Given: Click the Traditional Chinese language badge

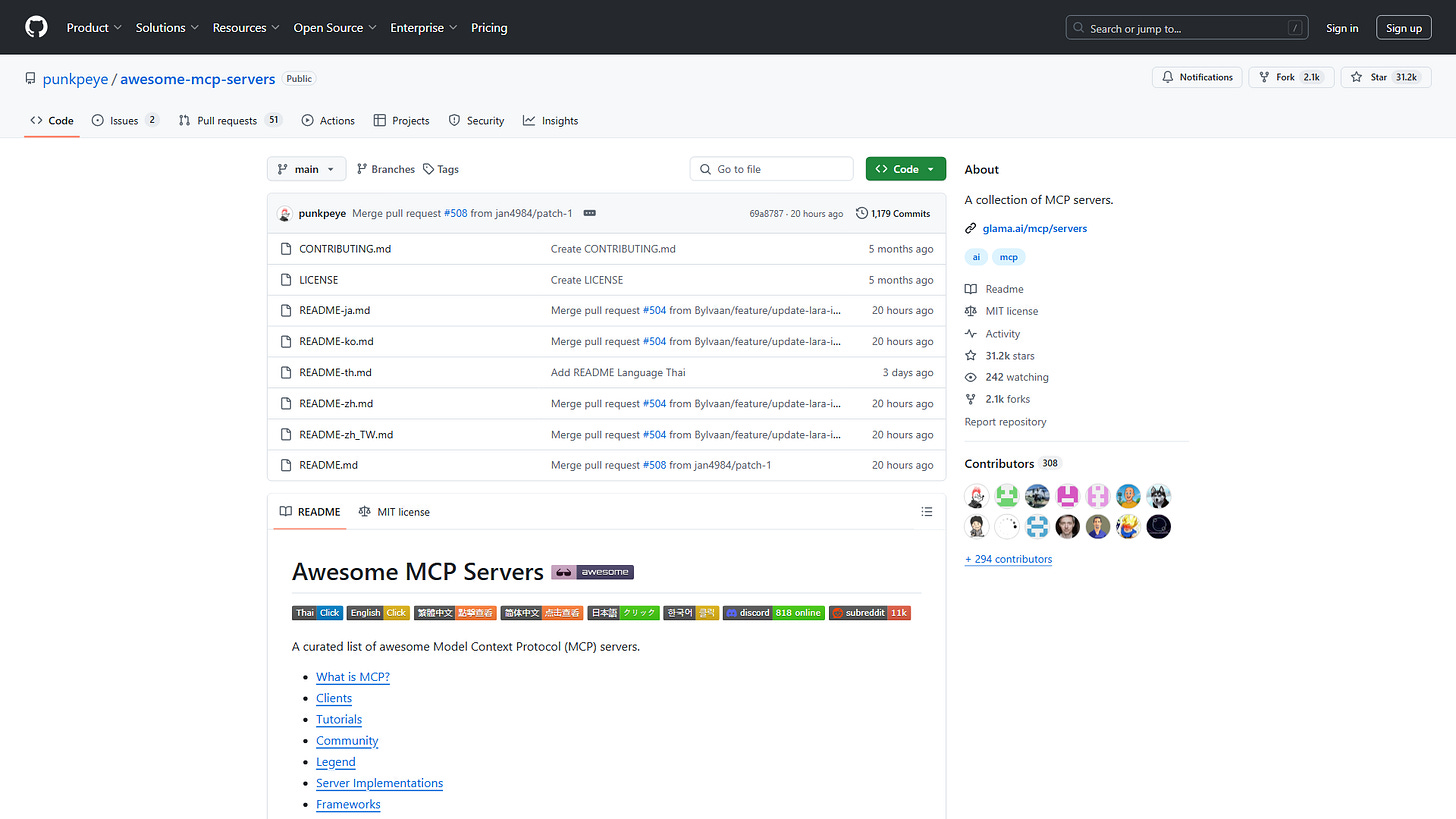Looking at the screenshot, I should point(455,613).
